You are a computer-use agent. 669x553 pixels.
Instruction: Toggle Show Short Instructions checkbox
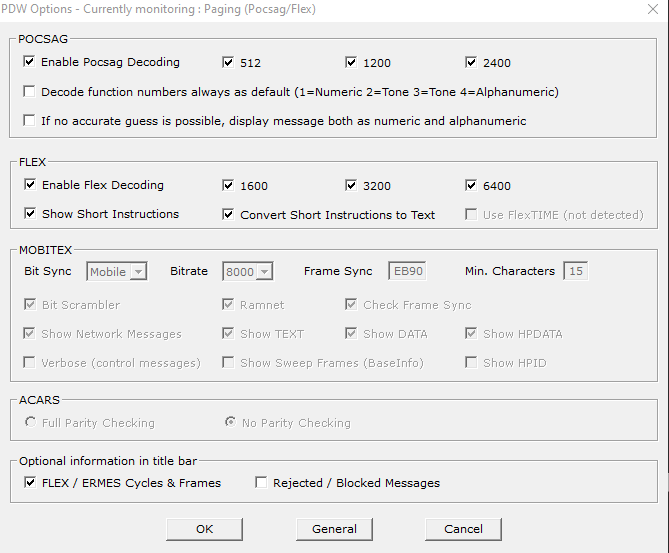pyautogui.click(x=30, y=213)
